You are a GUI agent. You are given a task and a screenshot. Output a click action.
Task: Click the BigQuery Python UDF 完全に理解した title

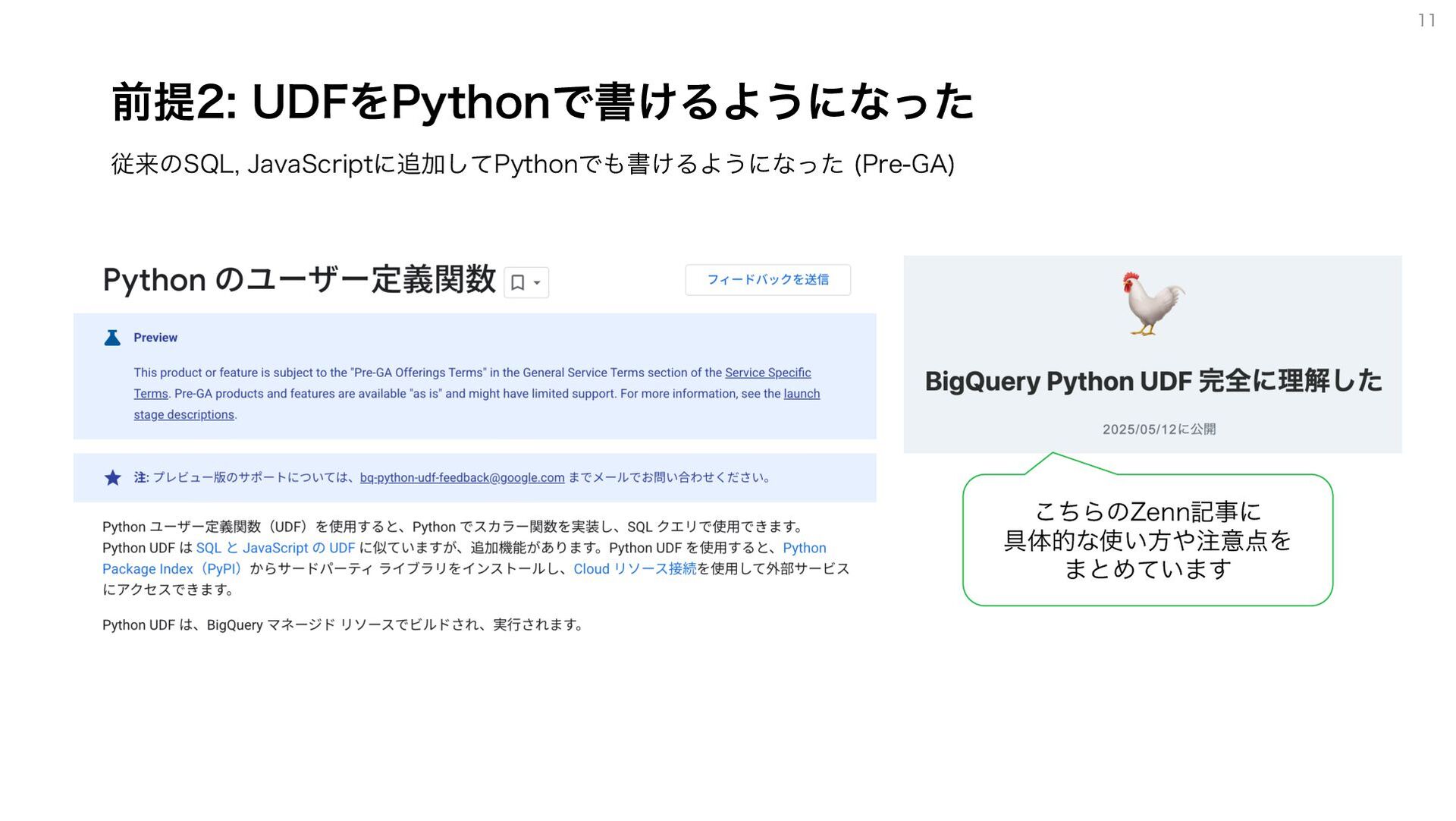(1153, 381)
